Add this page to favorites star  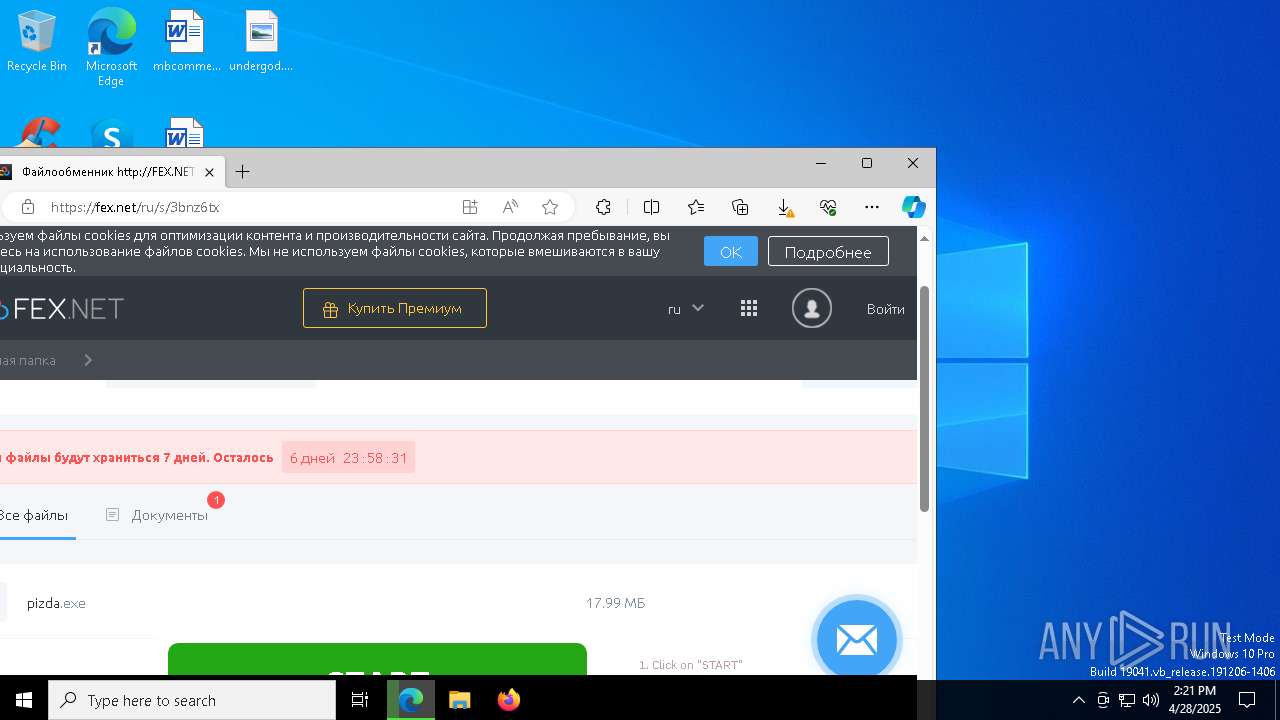pos(550,207)
